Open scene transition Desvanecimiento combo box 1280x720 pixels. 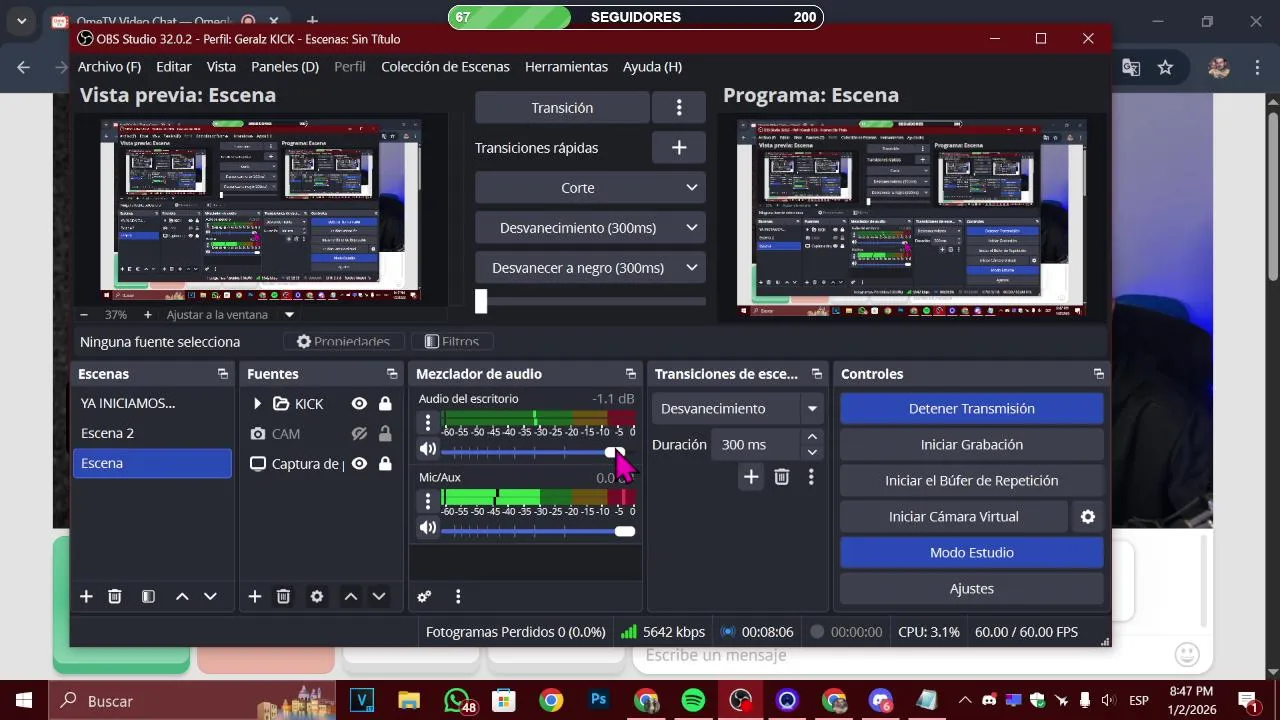738,408
